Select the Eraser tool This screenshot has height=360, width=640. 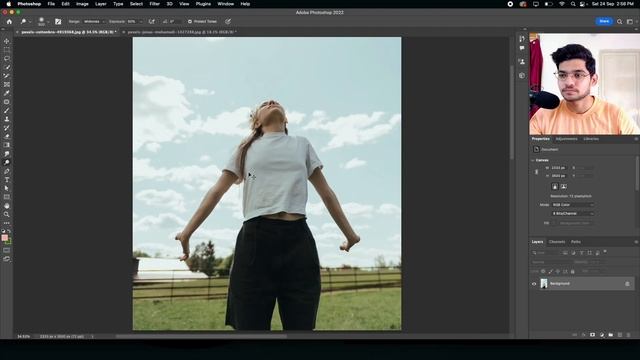(x=7, y=136)
